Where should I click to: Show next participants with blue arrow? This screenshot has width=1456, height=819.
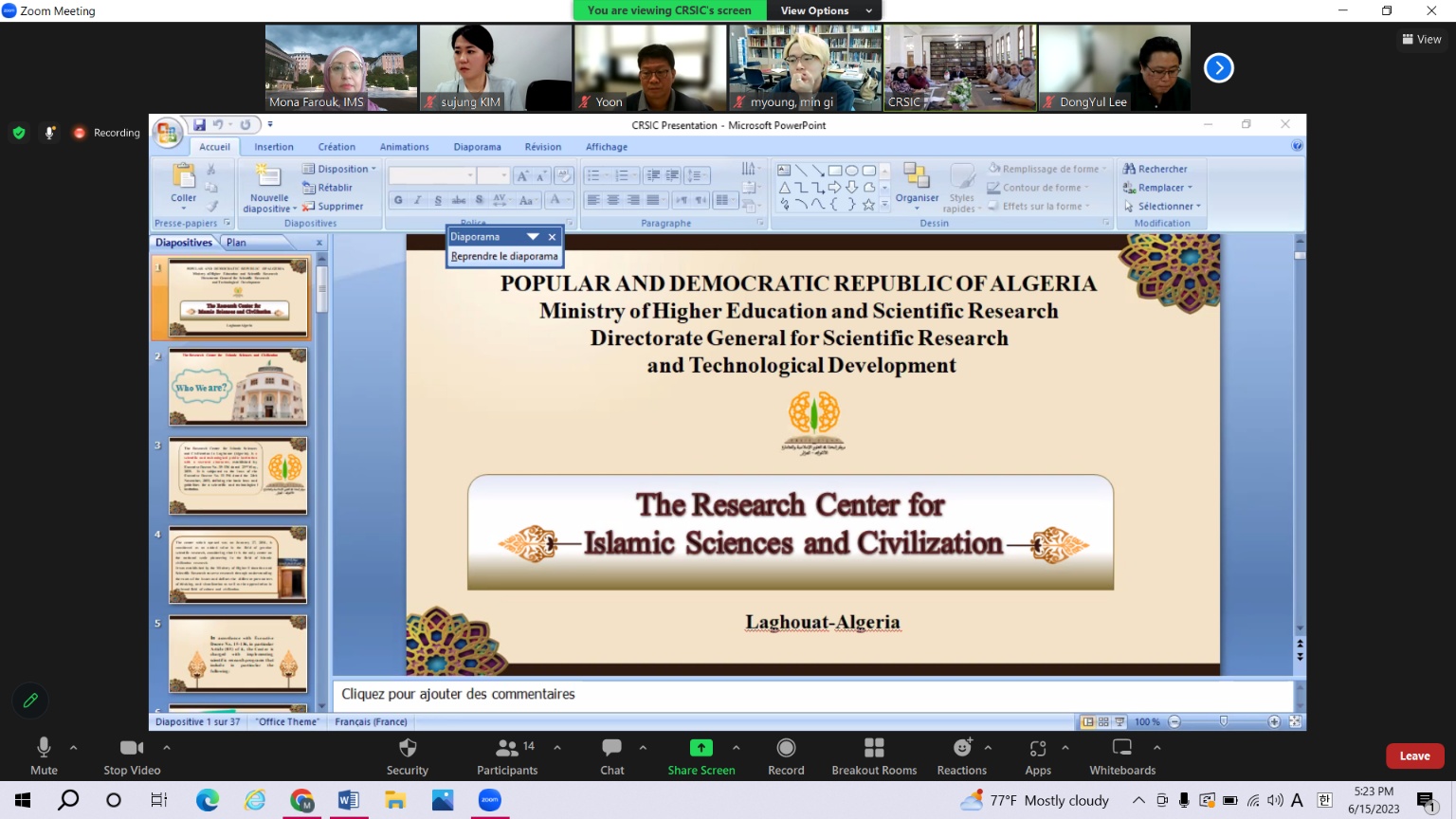[1219, 68]
